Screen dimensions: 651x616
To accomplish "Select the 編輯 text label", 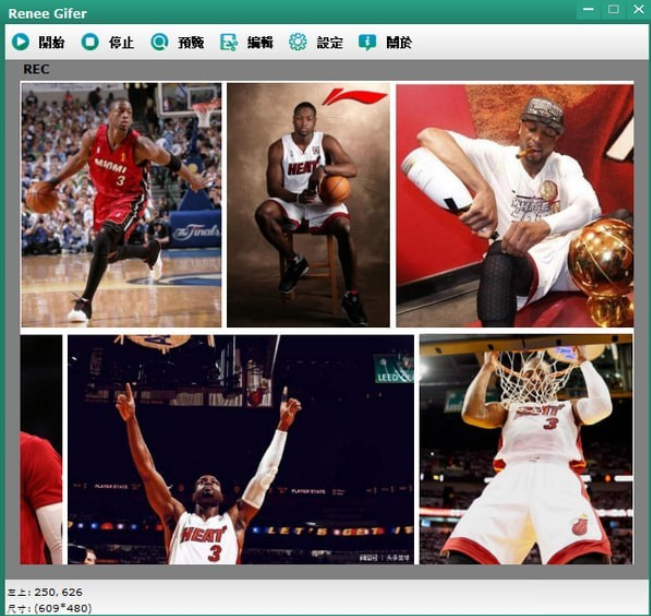I will click(x=260, y=43).
